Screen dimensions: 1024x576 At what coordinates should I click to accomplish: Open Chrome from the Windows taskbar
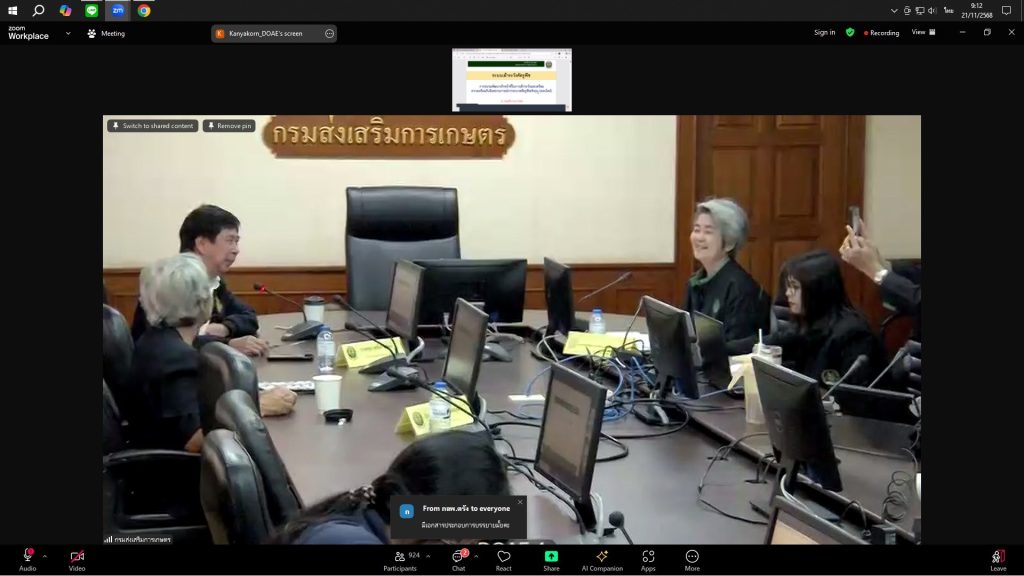pos(144,10)
